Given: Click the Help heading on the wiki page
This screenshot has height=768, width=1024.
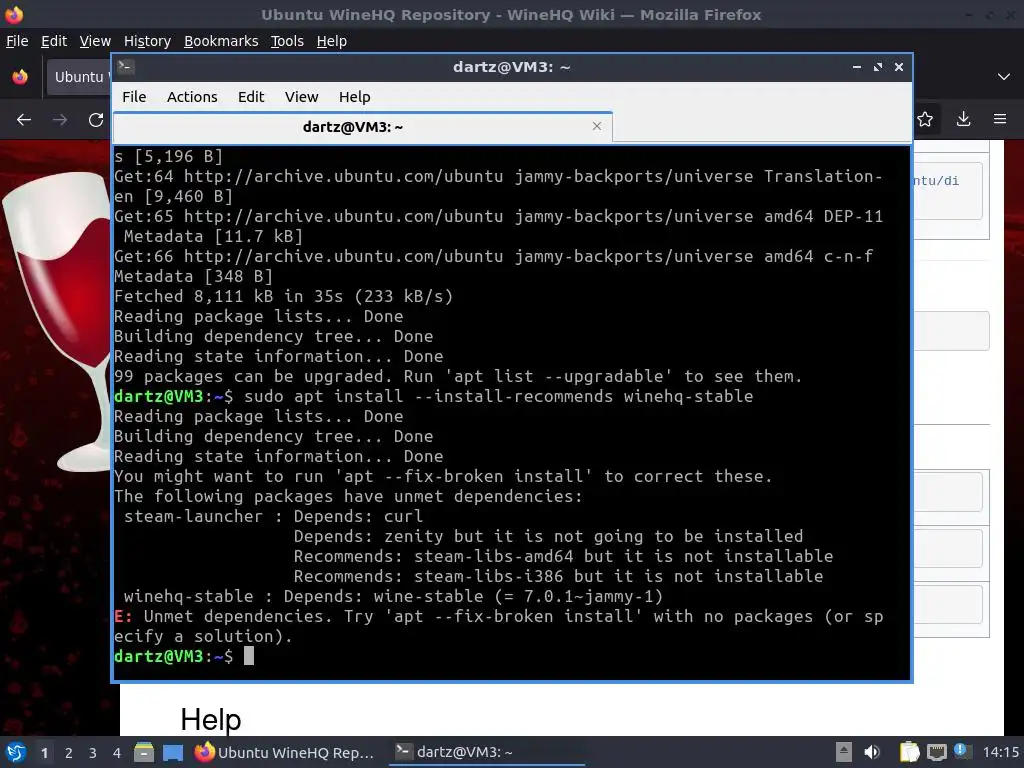Looking at the screenshot, I should (210, 720).
